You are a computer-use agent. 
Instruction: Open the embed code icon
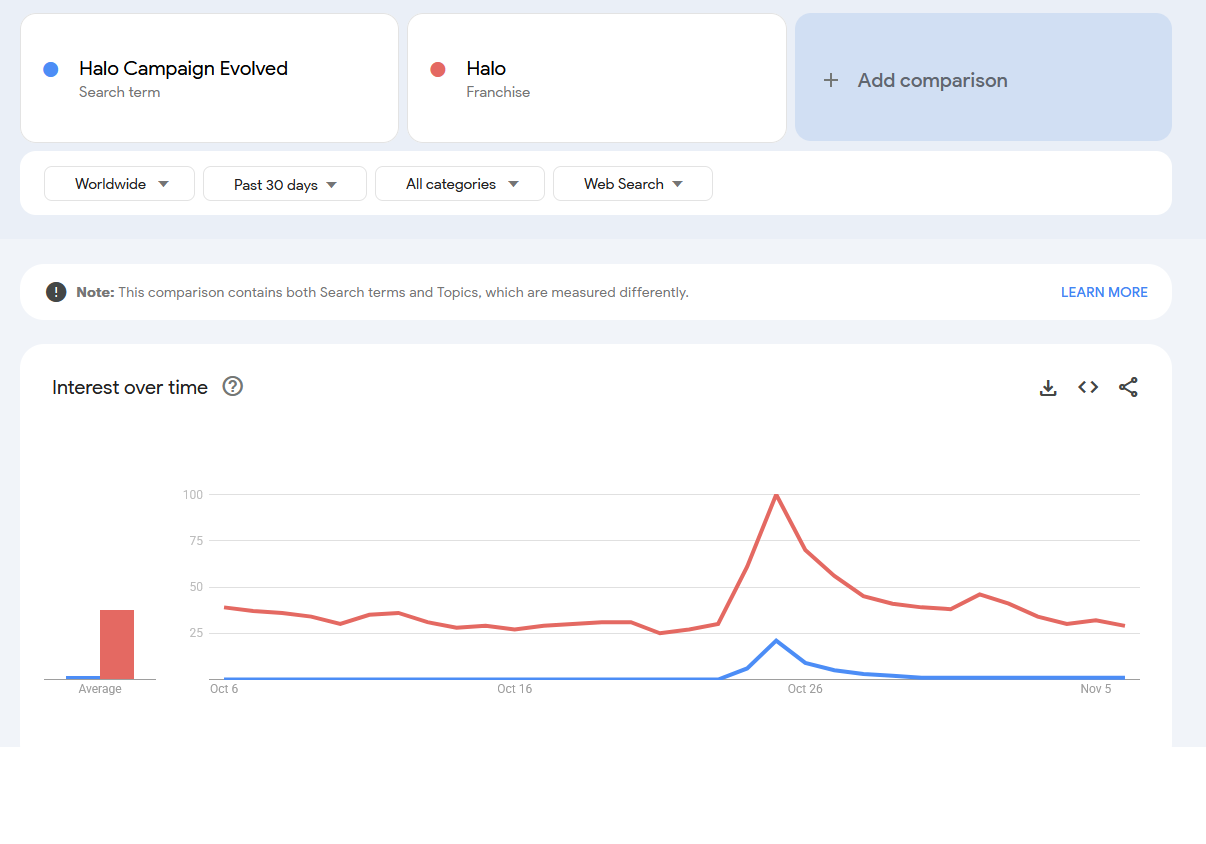[1088, 387]
